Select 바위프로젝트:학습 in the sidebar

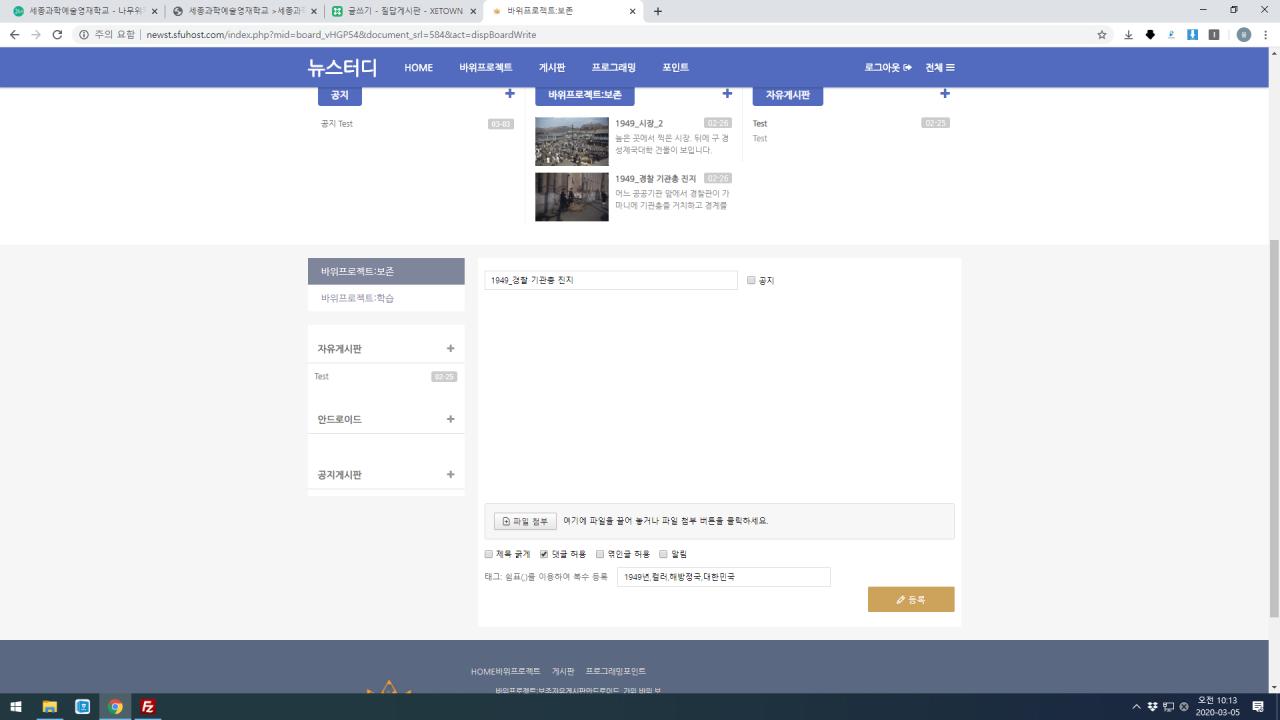point(386,298)
